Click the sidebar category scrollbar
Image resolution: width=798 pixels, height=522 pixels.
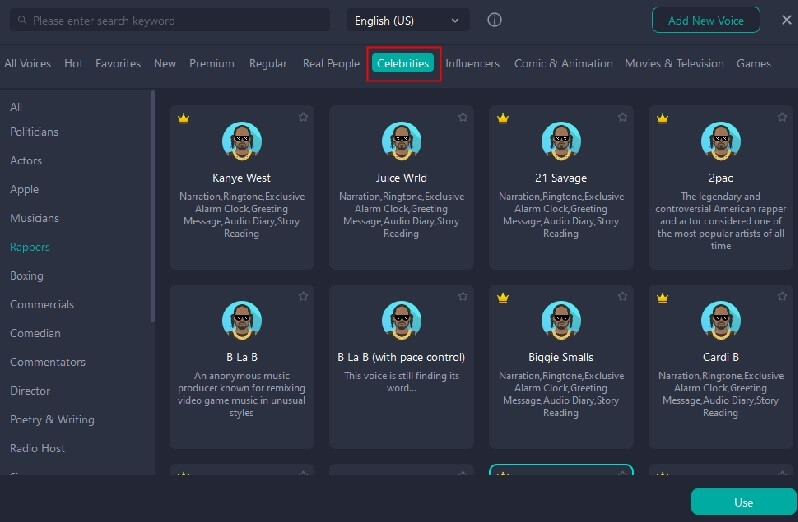click(153, 200)
